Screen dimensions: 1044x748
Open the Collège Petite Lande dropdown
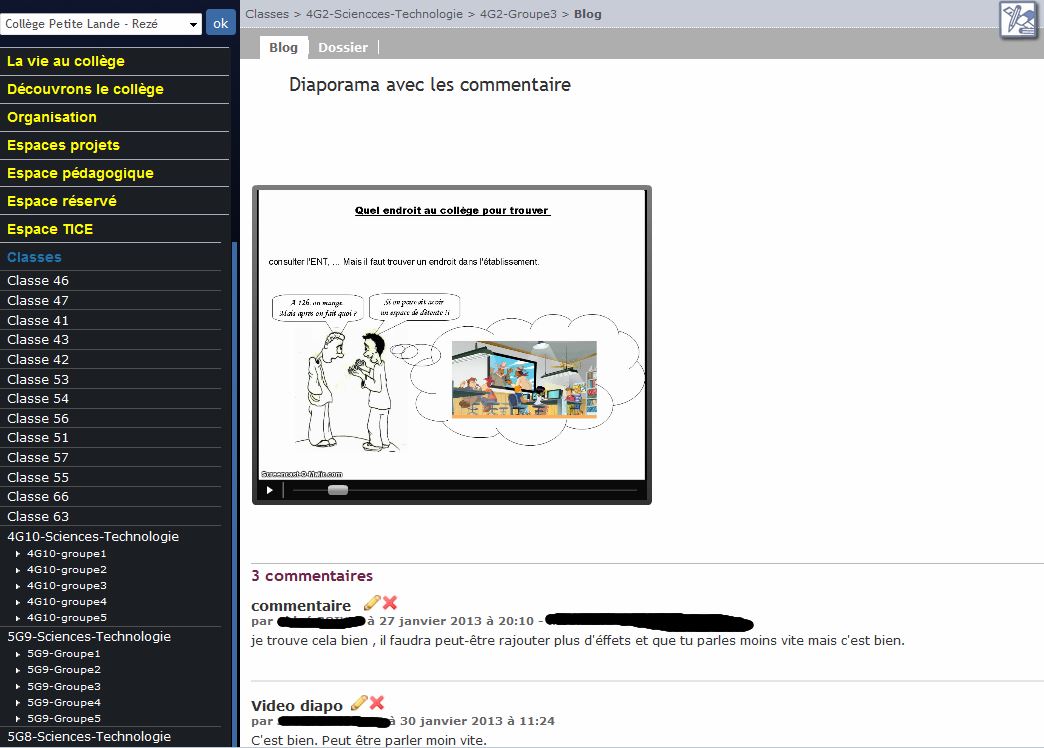pyautogui.click(x=101, y=24)
